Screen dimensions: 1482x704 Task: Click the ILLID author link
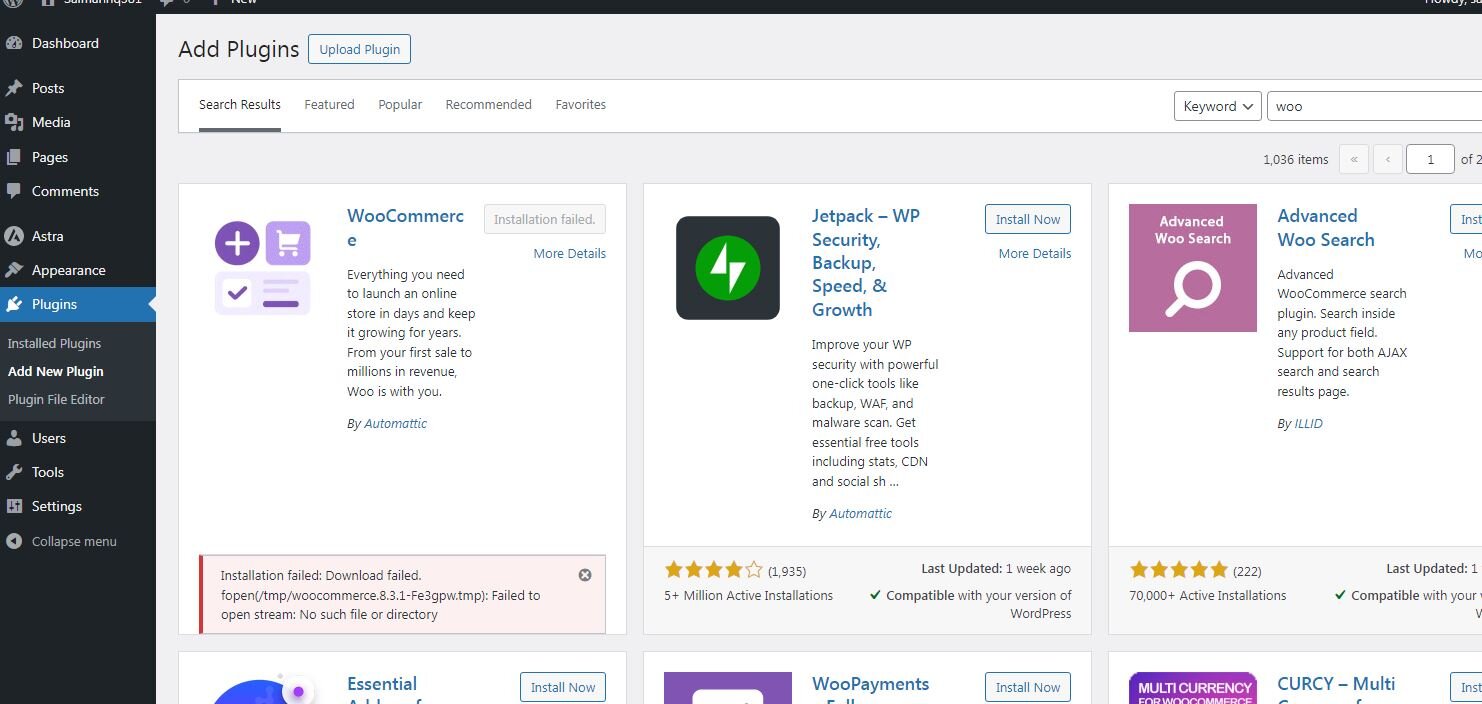[1308, 423]
